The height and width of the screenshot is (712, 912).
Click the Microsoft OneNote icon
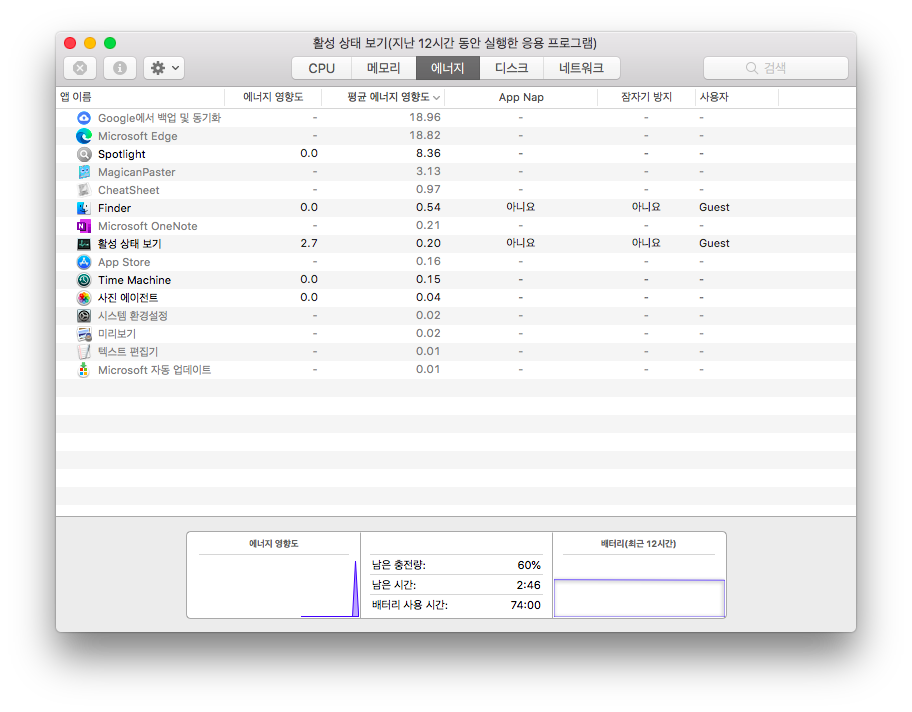click(84, 226)
